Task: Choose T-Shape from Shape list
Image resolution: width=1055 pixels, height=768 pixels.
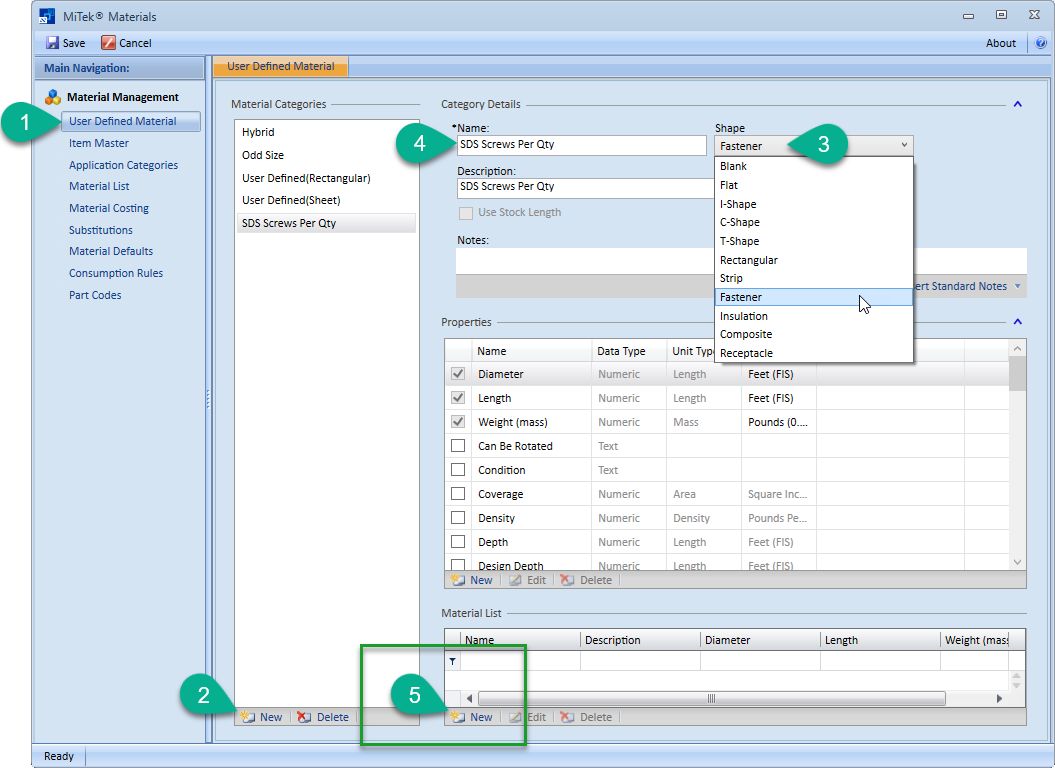Action: (813, 241)
